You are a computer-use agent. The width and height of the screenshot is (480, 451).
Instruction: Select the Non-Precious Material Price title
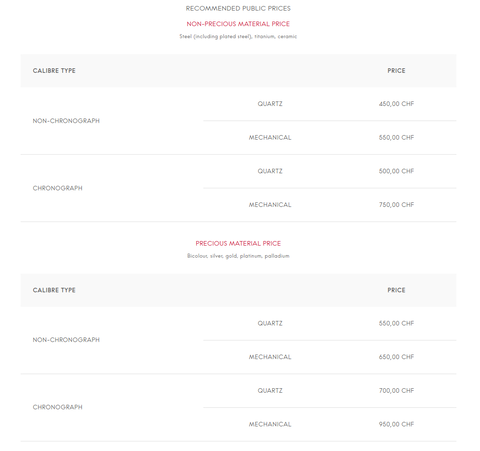(x=238, y=24)
